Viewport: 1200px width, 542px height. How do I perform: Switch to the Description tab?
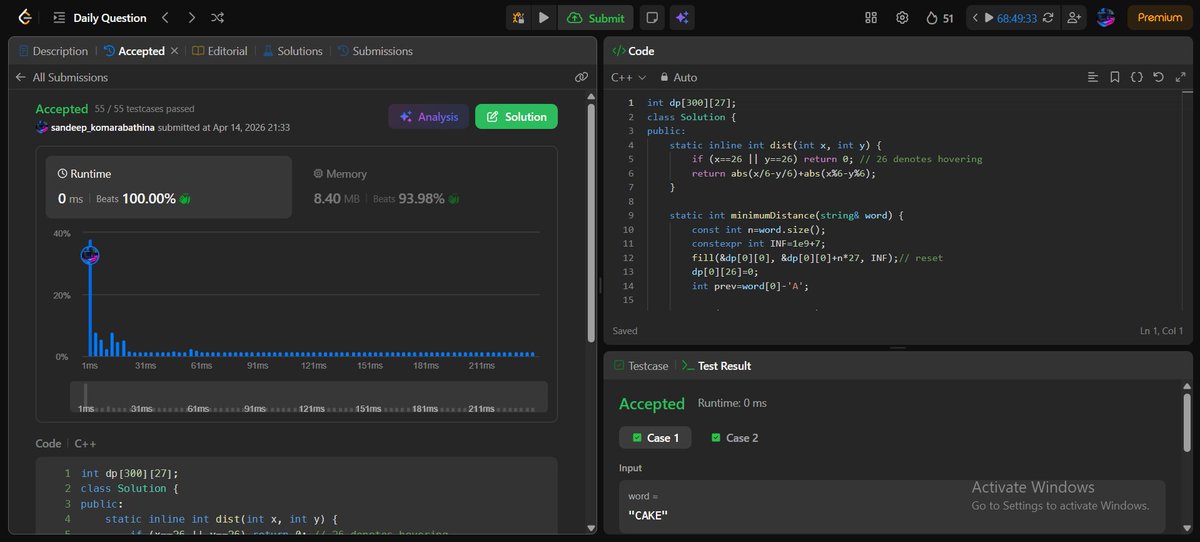53,51
